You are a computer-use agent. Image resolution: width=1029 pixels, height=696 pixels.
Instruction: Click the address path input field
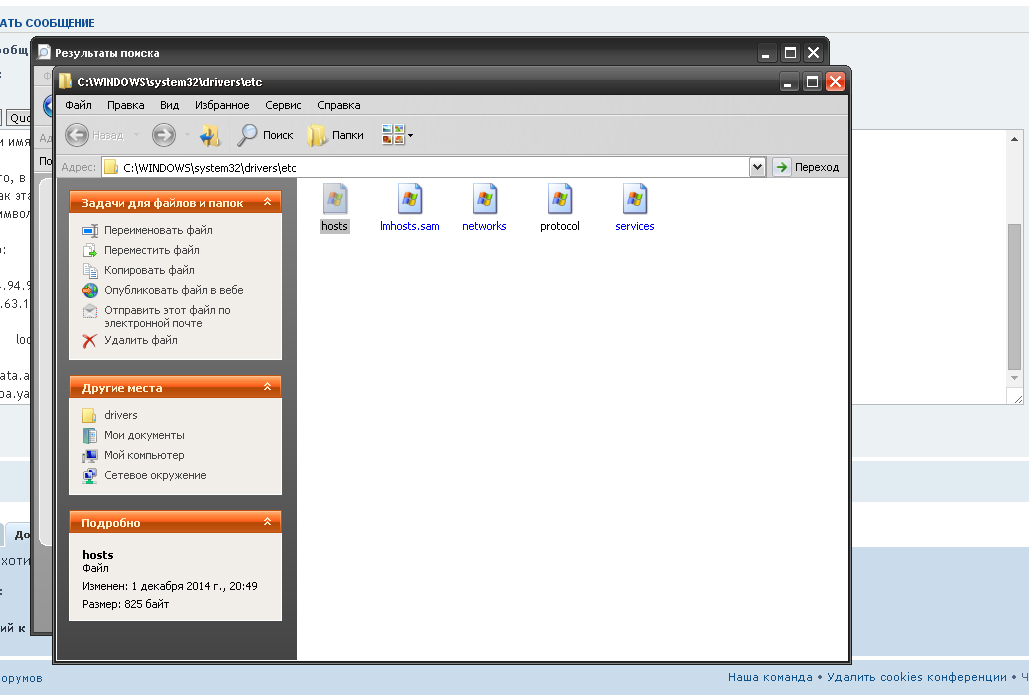coord(430,167)
